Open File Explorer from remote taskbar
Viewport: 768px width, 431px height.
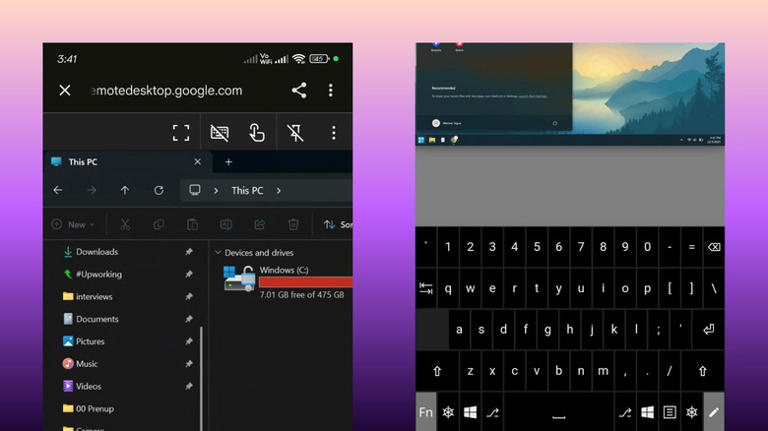(x=432, y=140)
